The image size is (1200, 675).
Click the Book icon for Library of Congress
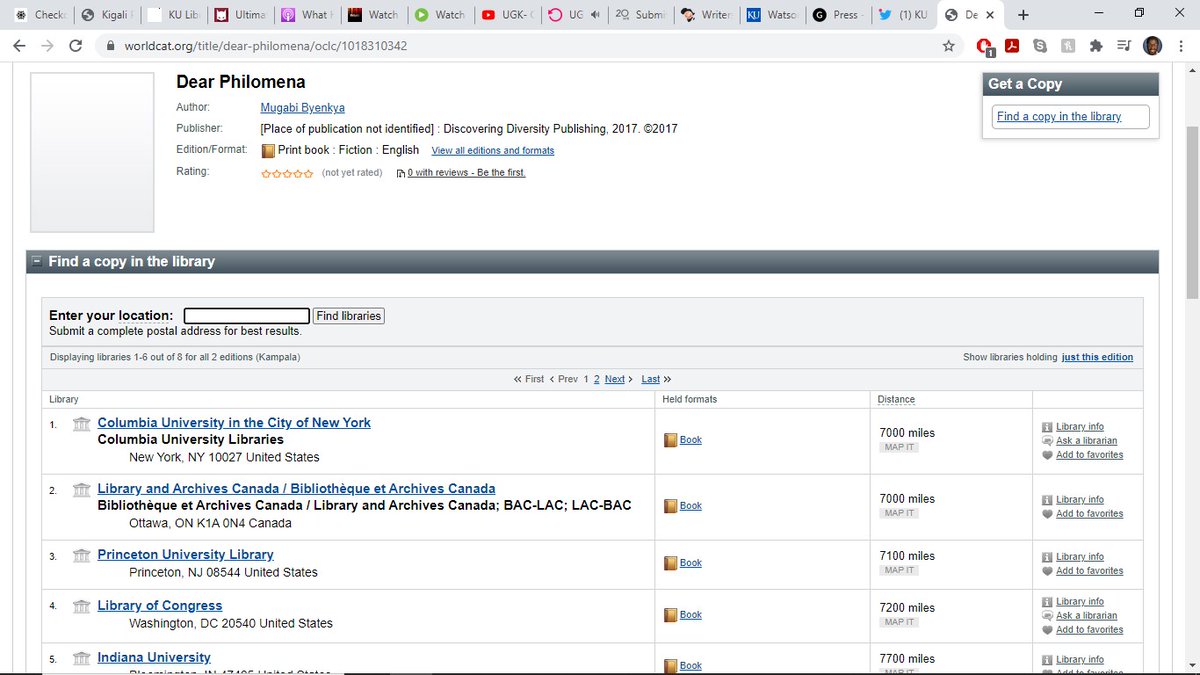671,615
